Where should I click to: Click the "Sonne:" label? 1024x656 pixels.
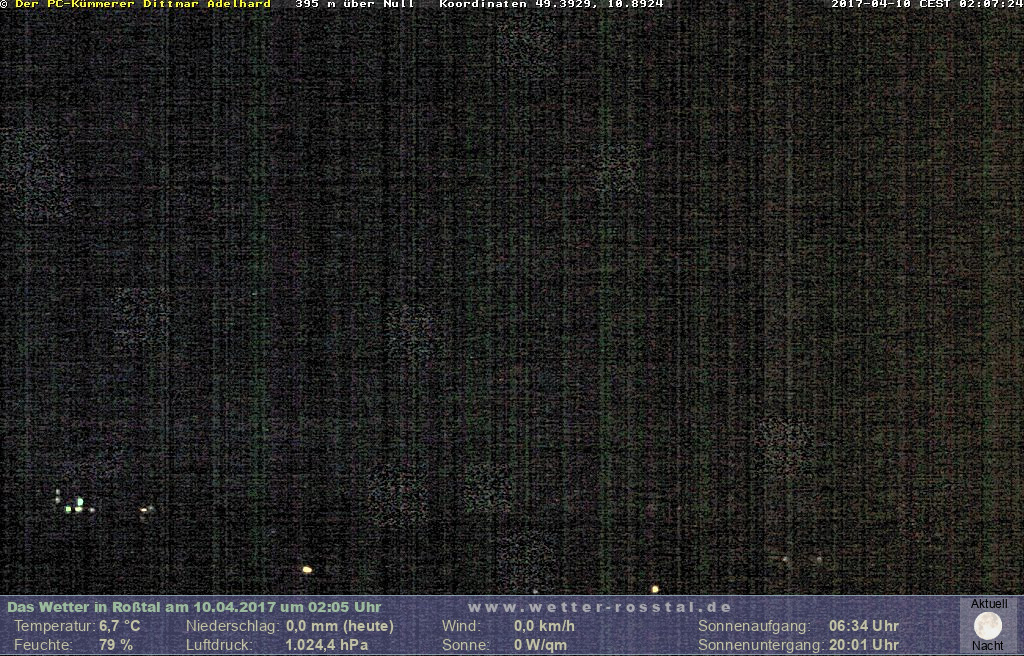(466, 645)
